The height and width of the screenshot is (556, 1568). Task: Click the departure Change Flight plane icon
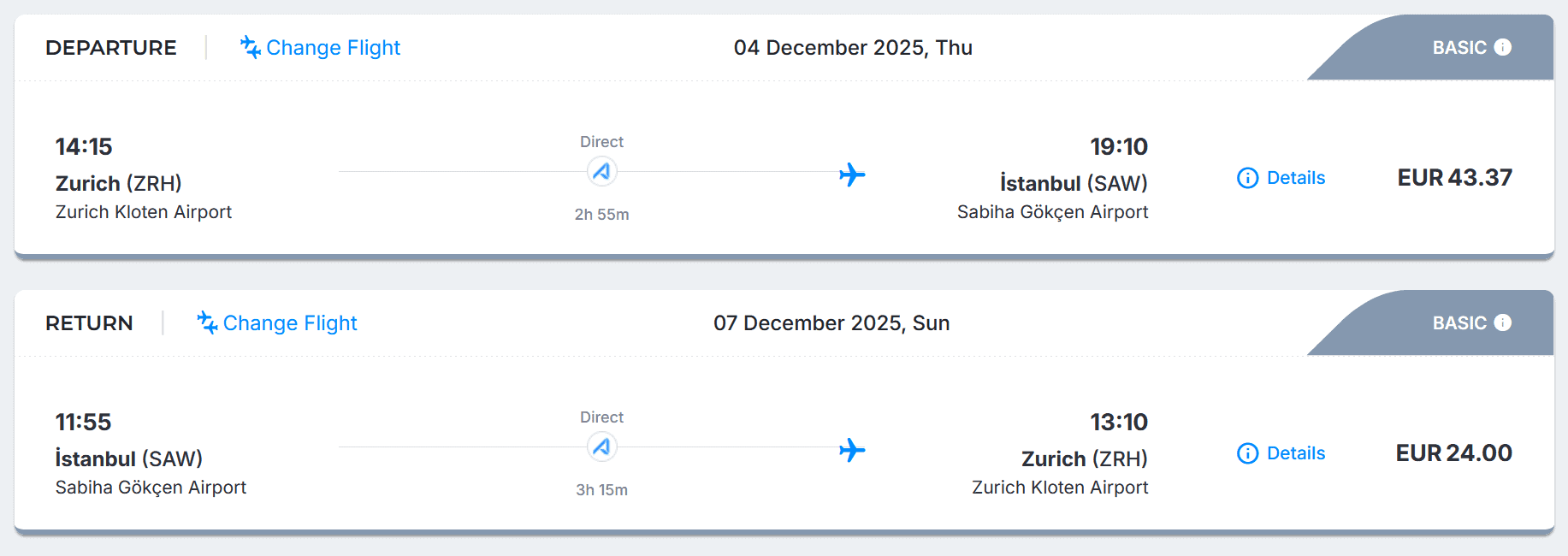pyautogui.click(x=250, y=47)
